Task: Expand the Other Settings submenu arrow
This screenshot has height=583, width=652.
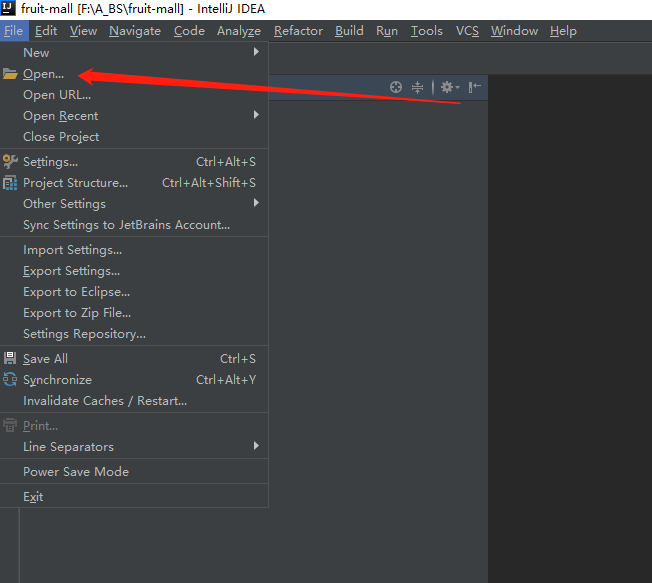Action: tap(256, 203)
